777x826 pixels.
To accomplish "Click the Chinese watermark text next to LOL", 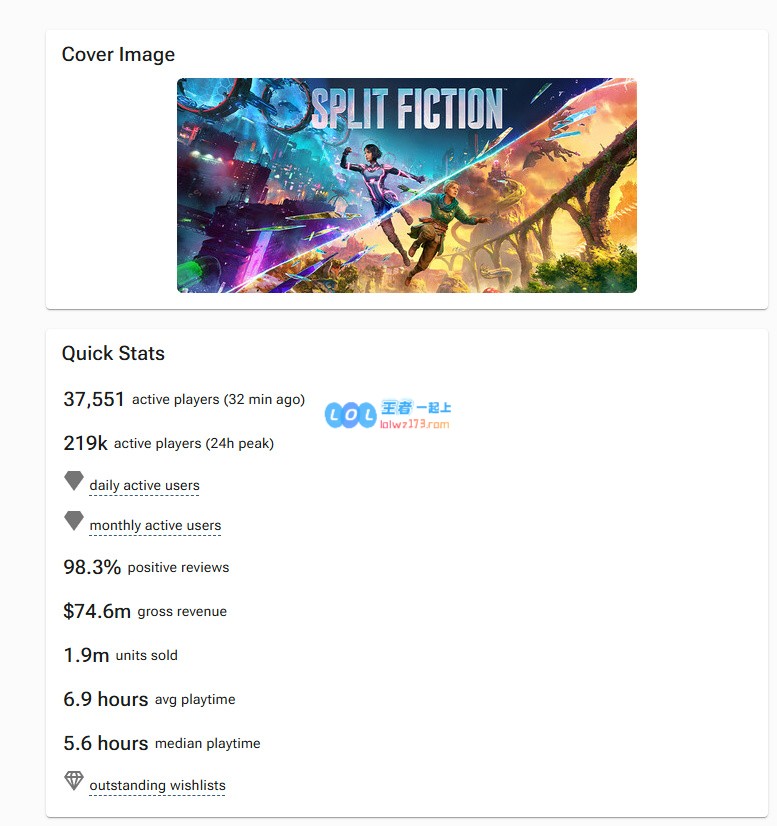I will click(x=416, y=408).
